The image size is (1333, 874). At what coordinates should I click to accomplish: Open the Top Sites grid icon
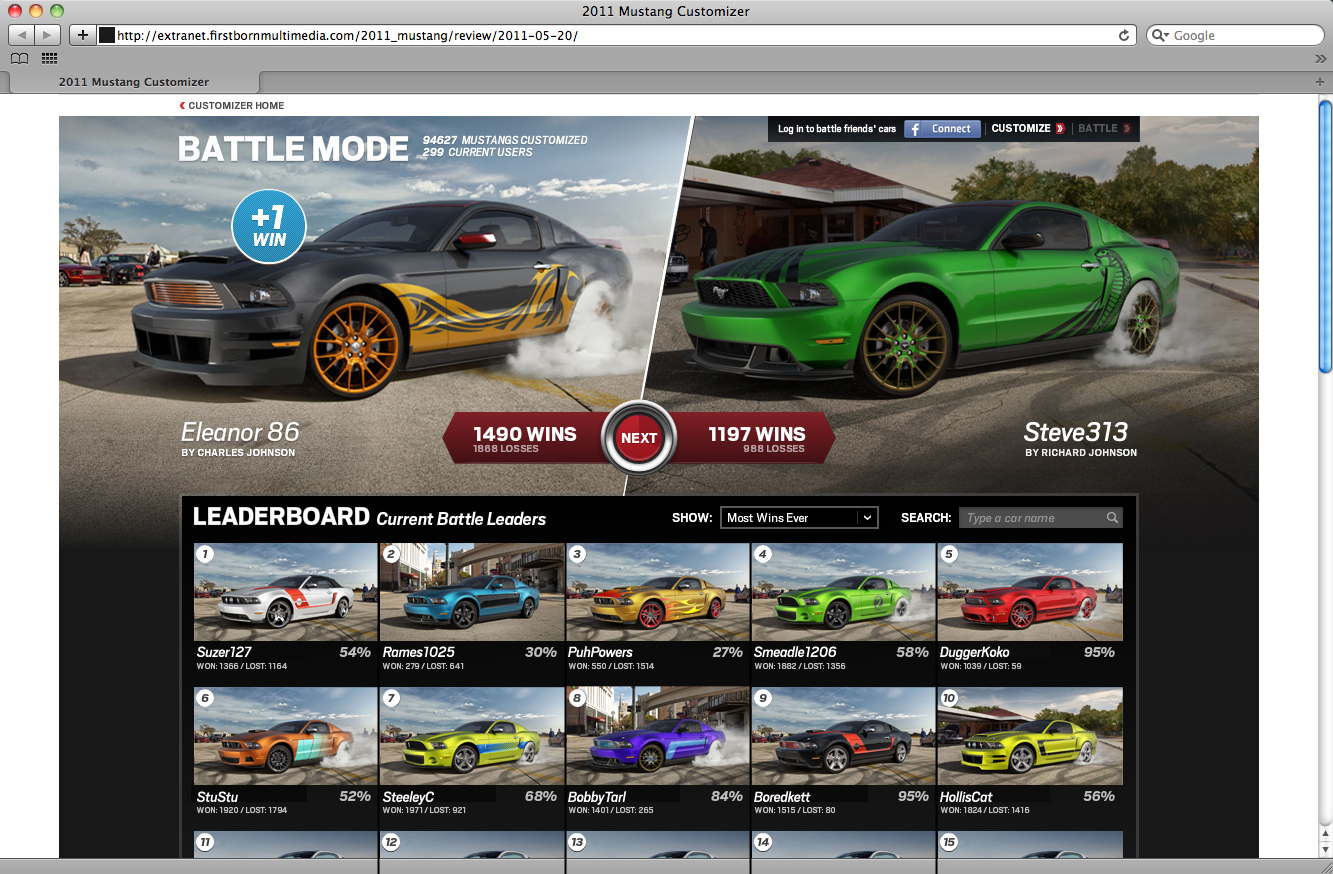point(49,59)
